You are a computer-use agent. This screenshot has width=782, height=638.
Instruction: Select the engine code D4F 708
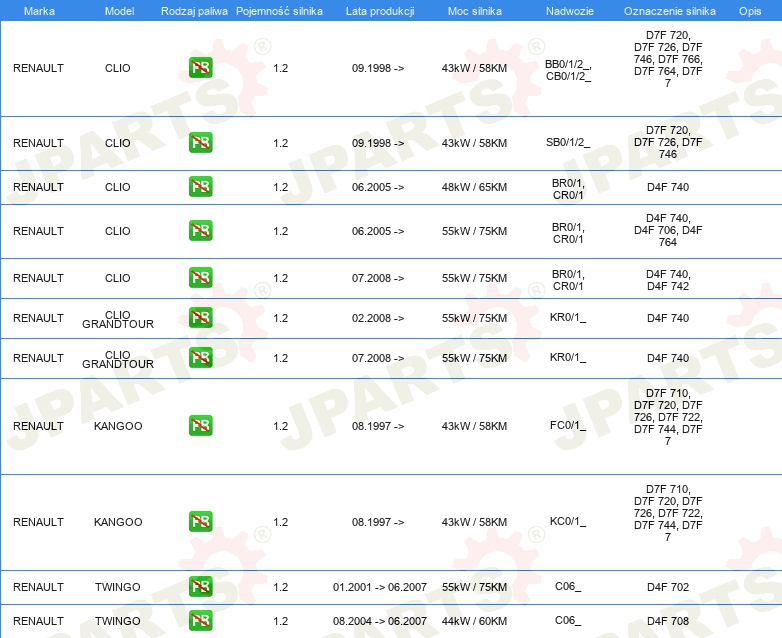(x=668, y=621)
